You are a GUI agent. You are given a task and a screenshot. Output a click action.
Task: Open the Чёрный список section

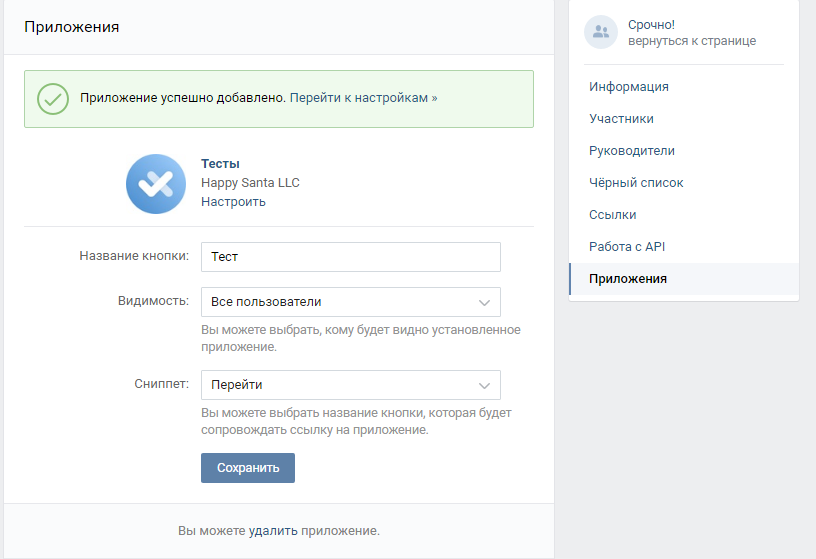636,183
